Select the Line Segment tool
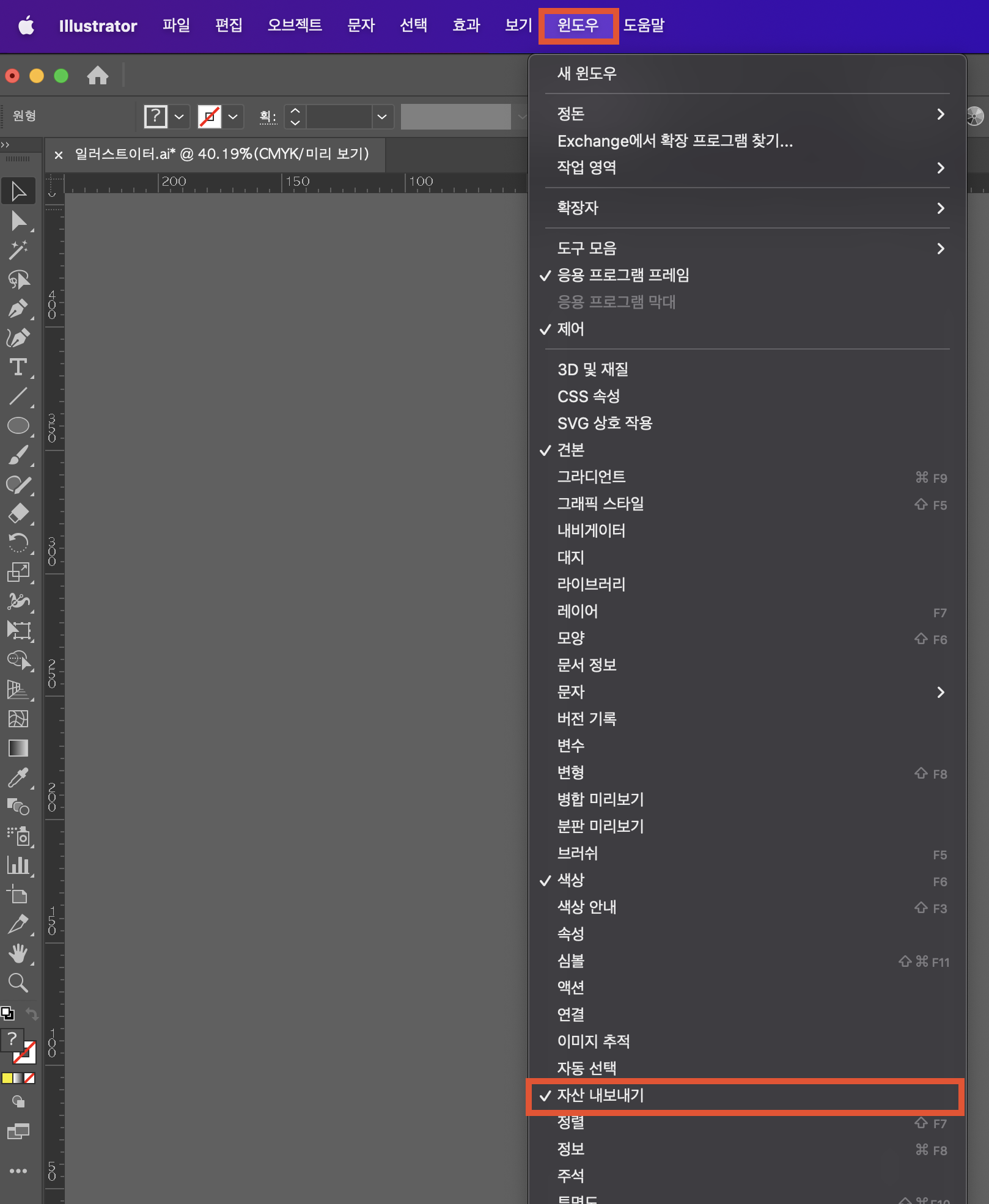The width and height of the screenshot is (989, 1204). click(18, 397)
